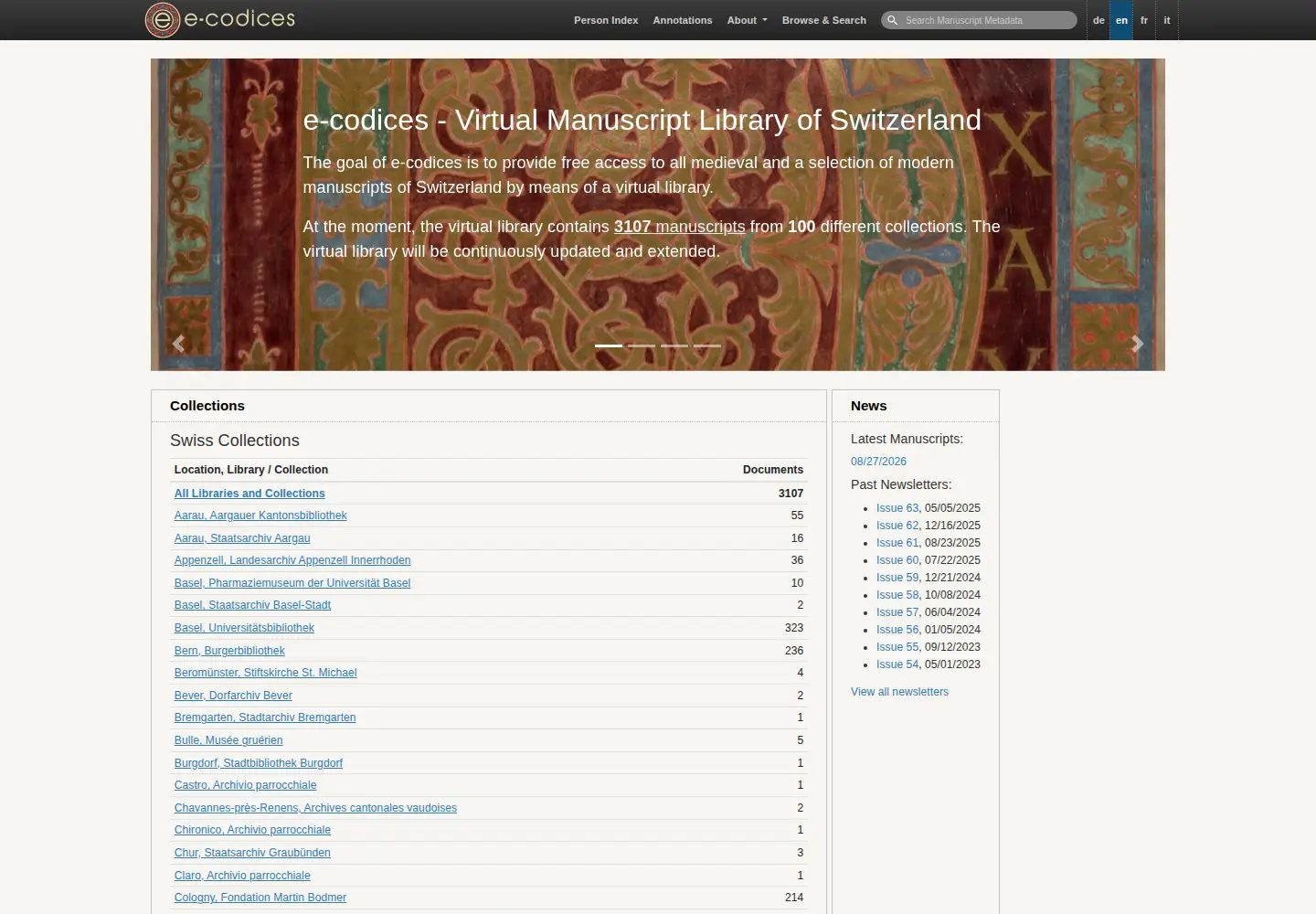
Task: Open Chironico, Archivio parrocchiale collection
Action: 252,830
